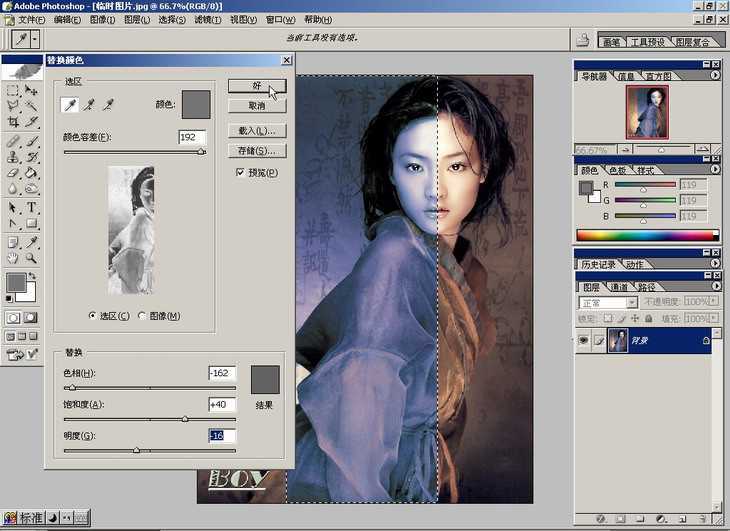Select the Healing Brush tool
730x531 pixels.
click(x=13, y=141)
